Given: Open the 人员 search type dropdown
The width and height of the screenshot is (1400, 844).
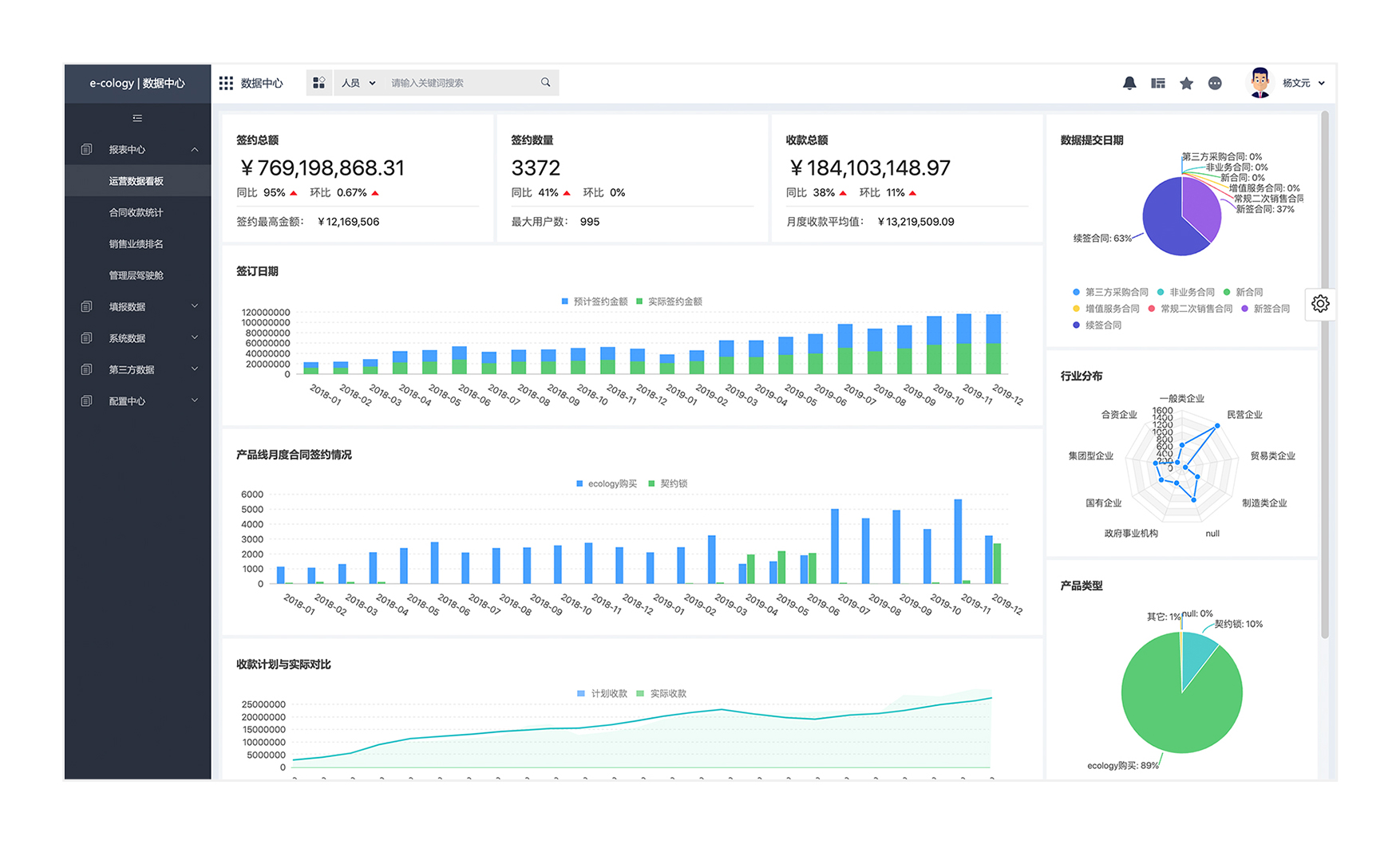Looking at the screenshot, I should click(358, 83).
